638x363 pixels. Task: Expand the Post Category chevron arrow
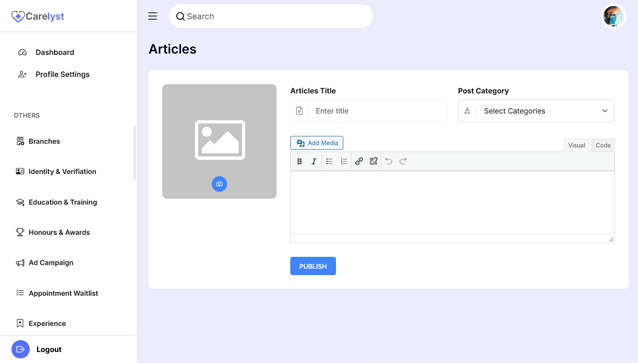tap(605, 111)
